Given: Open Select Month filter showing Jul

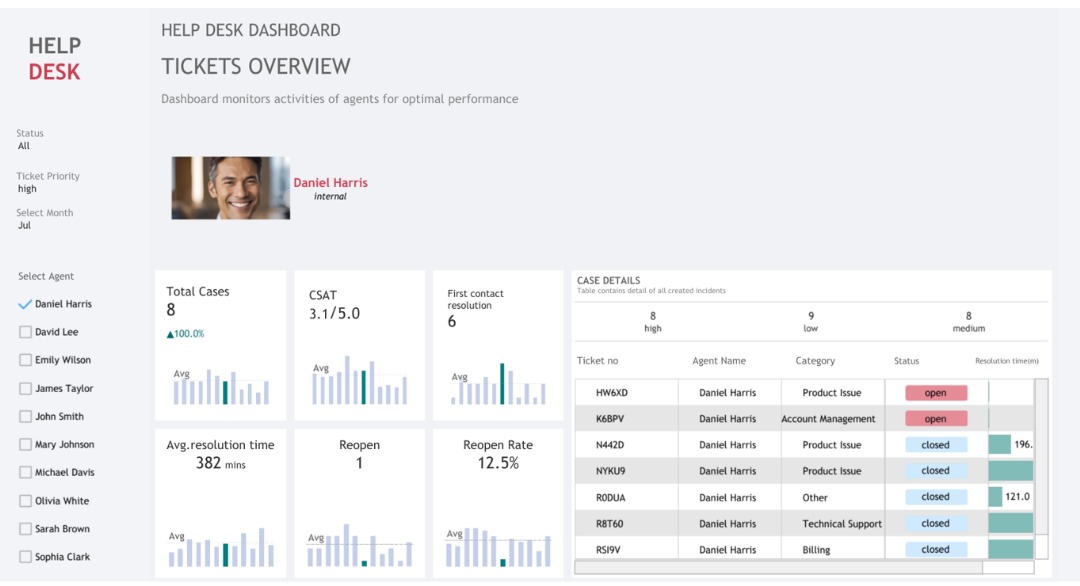Looking at the screenshot, I should (x=25, y=225).
